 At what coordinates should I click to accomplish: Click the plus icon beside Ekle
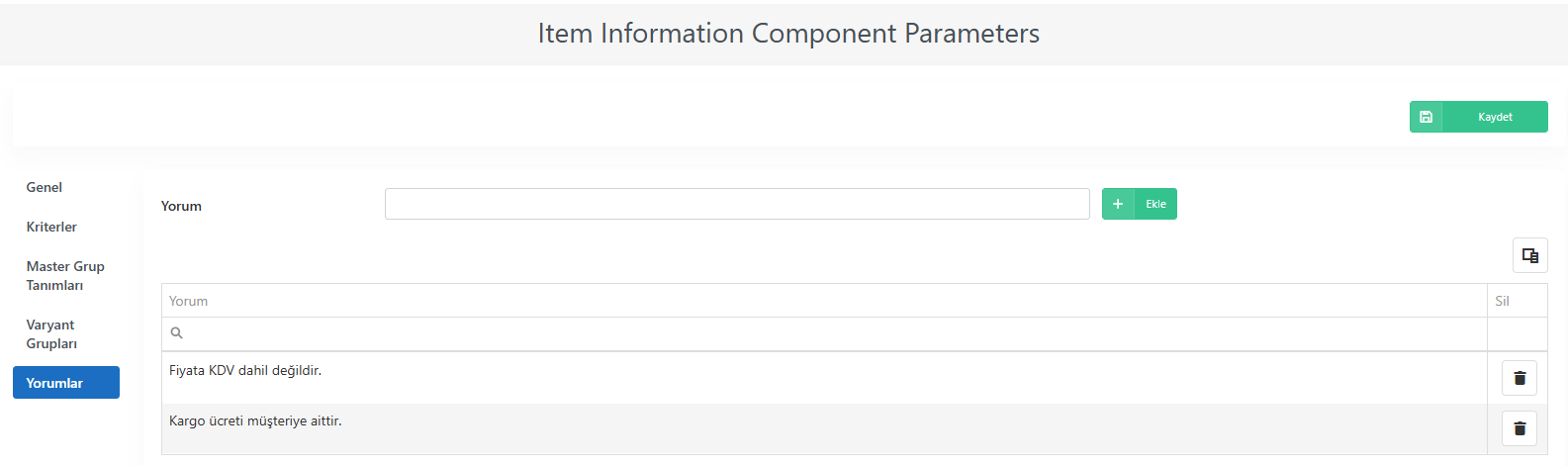(1118, 204)
